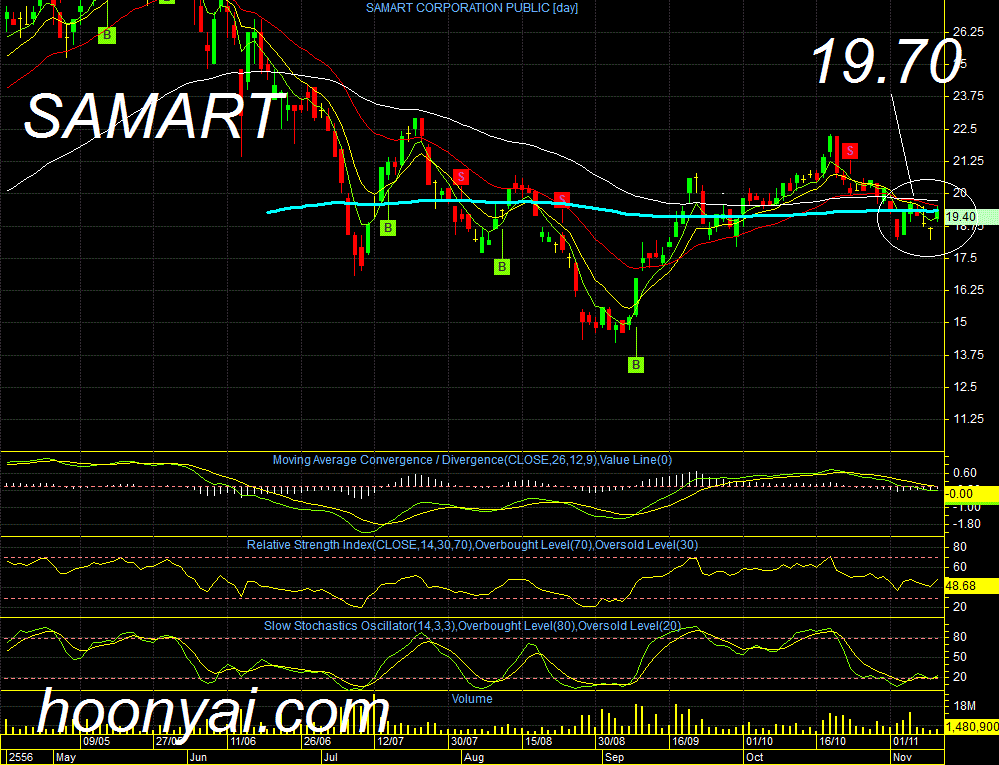Click the B buy marker below September low
This screenshot has height=765, width=999.
(x=636, y=365)
